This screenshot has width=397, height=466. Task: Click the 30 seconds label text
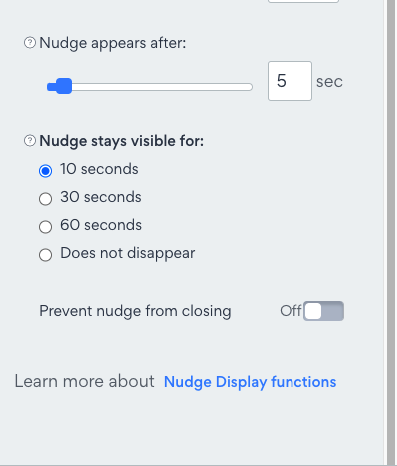click(101, 197)
